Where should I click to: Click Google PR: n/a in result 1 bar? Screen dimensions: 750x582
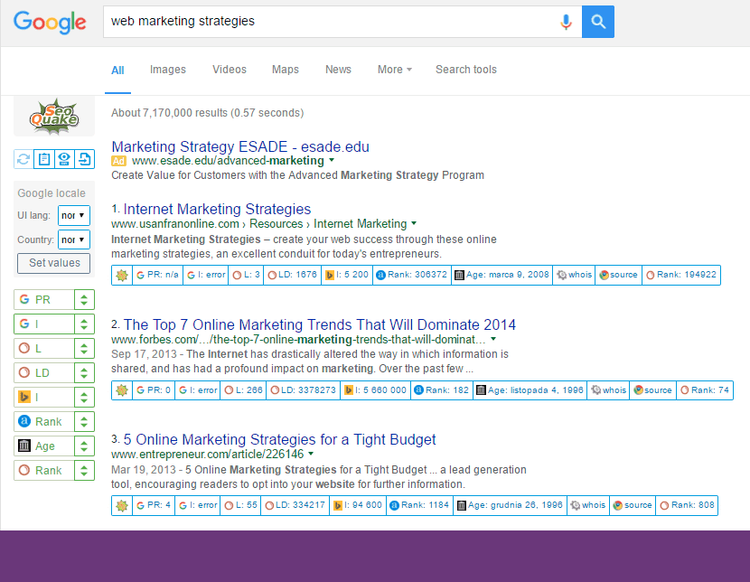[x=157, y=275]
